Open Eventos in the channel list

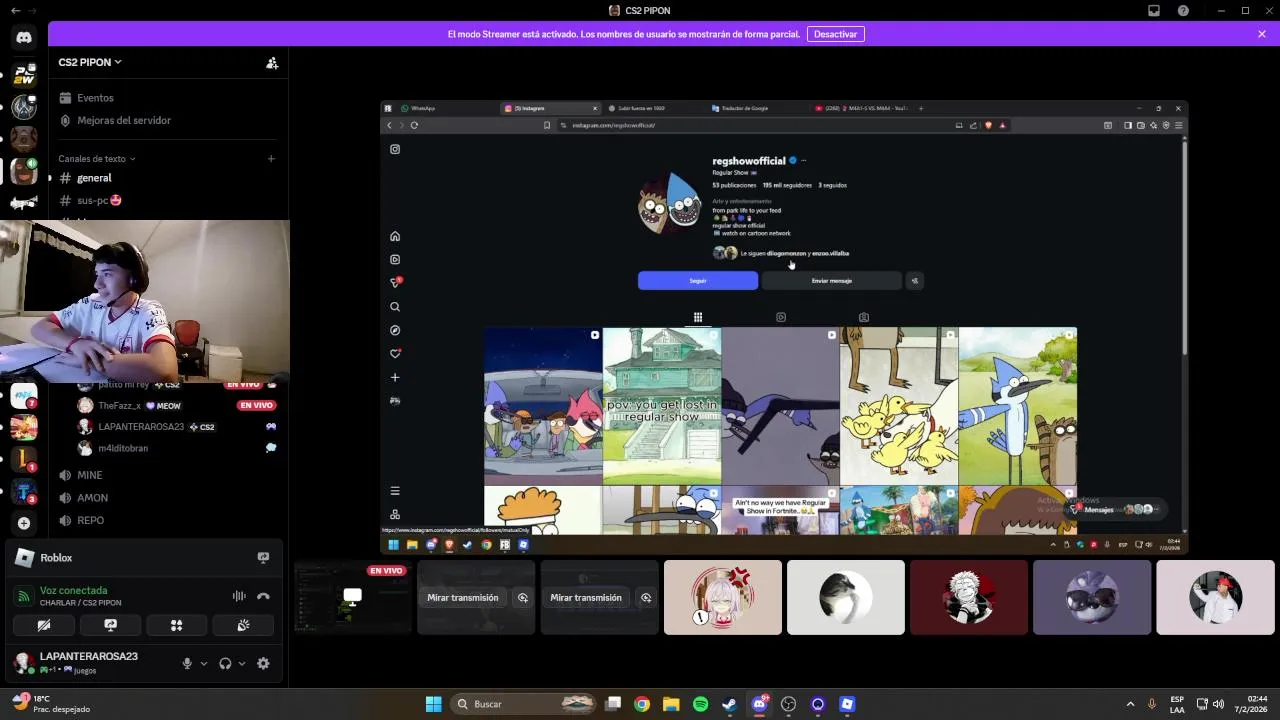click(95, 98)
